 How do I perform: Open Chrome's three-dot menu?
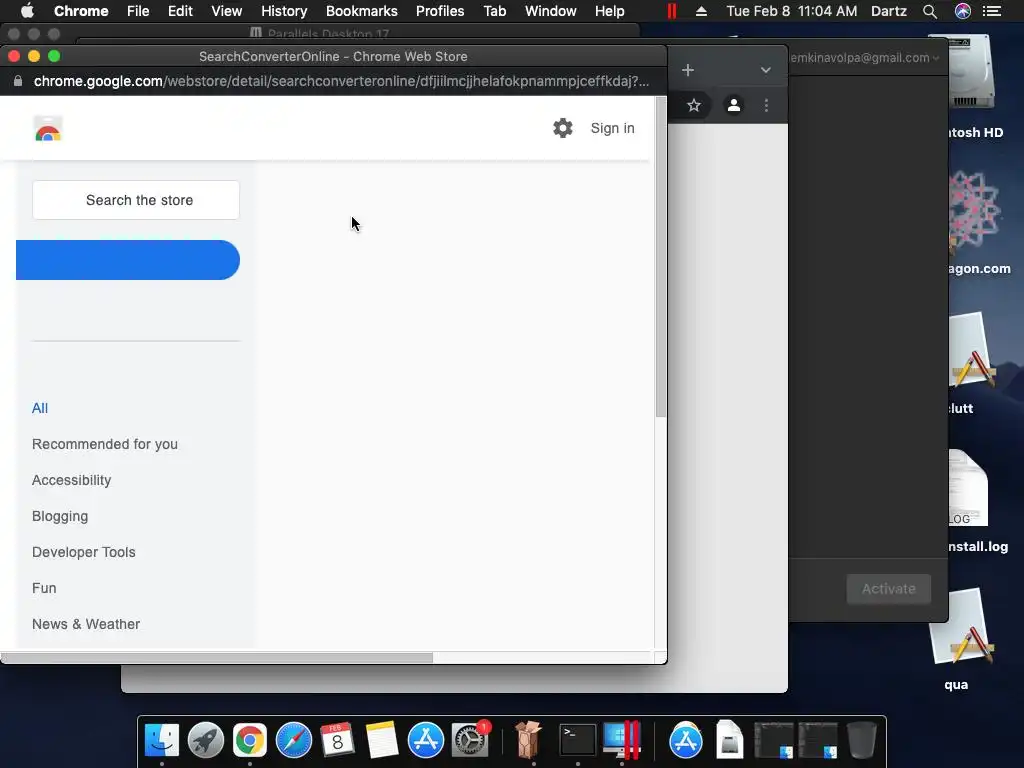(766, 105)
